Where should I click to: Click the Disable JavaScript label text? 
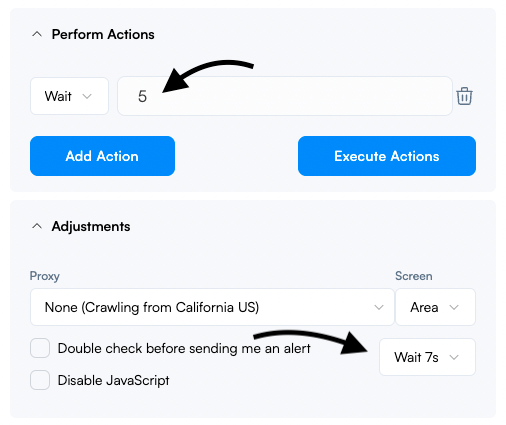pos(113,380)
